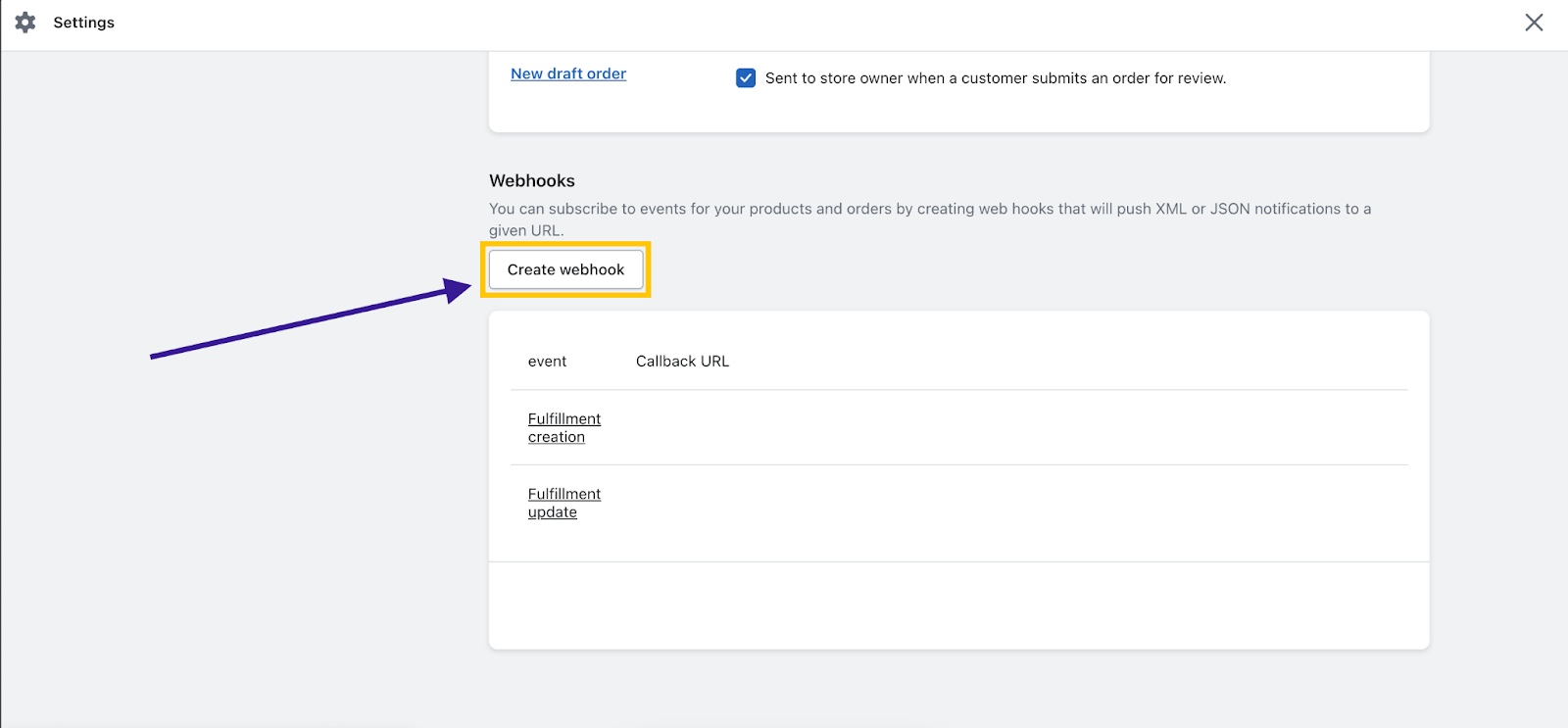
Task: Click the event column header
Action: 547,362
